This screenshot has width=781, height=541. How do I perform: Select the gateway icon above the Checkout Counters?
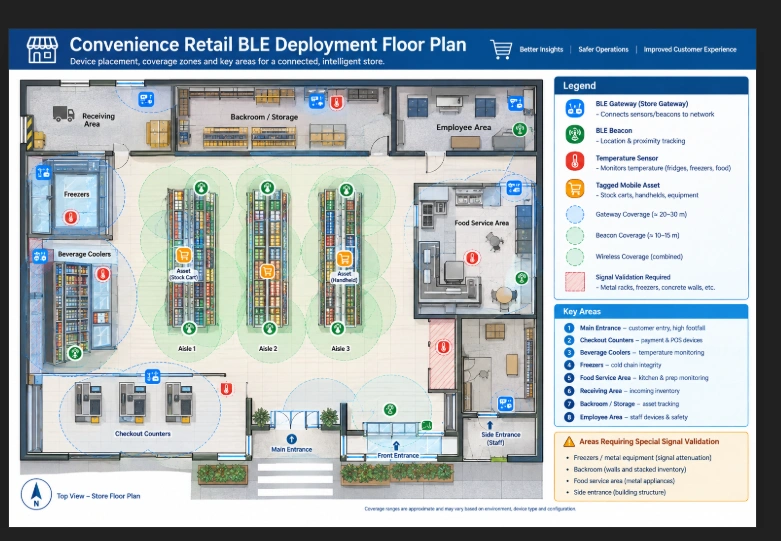pos(152,376)
